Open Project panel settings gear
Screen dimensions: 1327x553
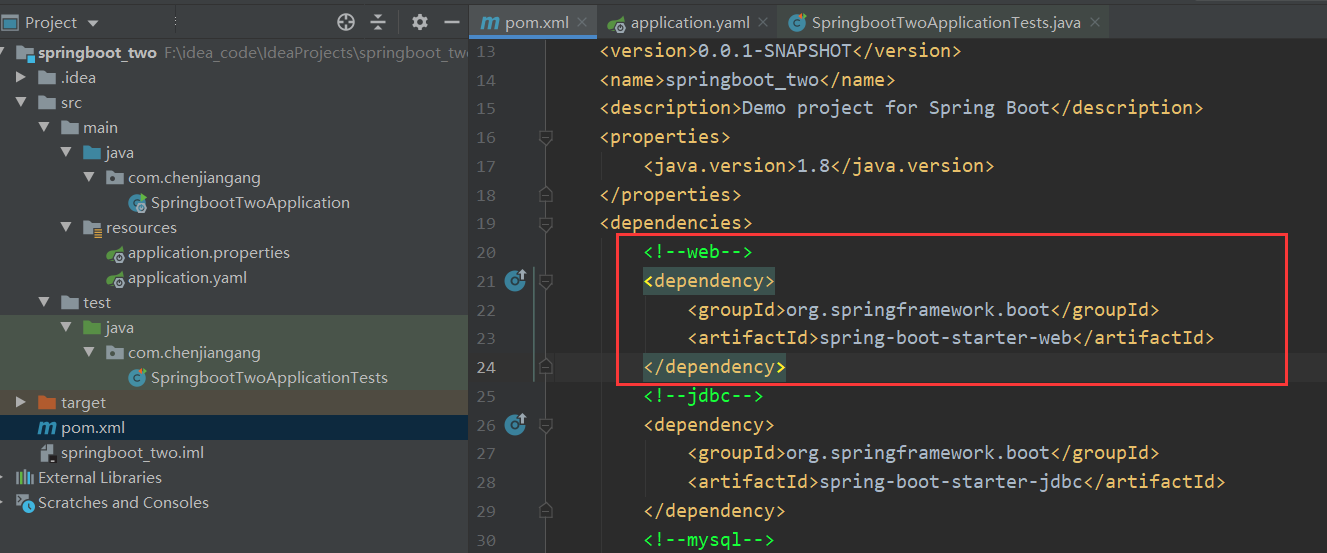pos(420,22)
